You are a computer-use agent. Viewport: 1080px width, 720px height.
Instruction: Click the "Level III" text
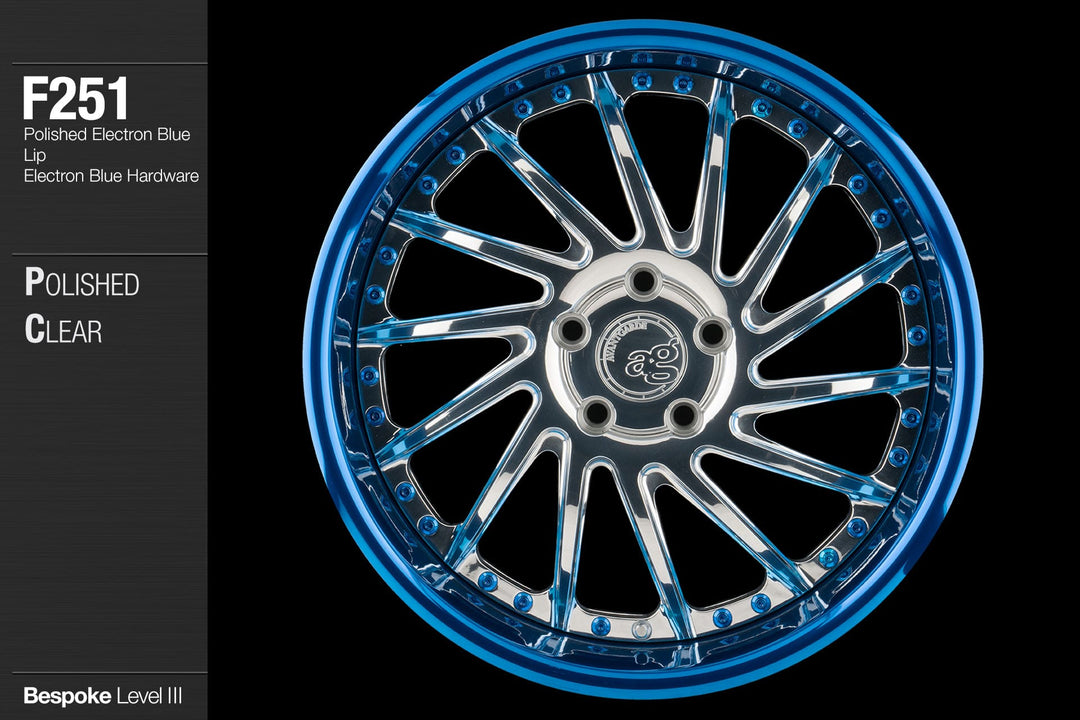coord(149,696)
